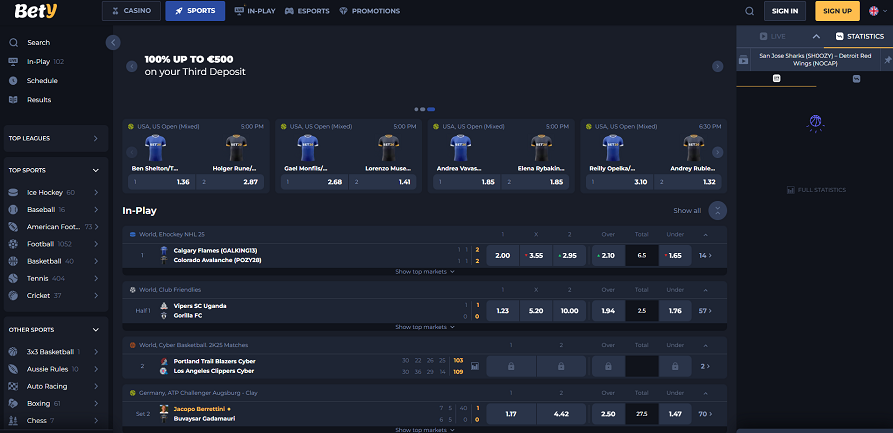Open 70 more markets for Berrettini match

(705, 414)
